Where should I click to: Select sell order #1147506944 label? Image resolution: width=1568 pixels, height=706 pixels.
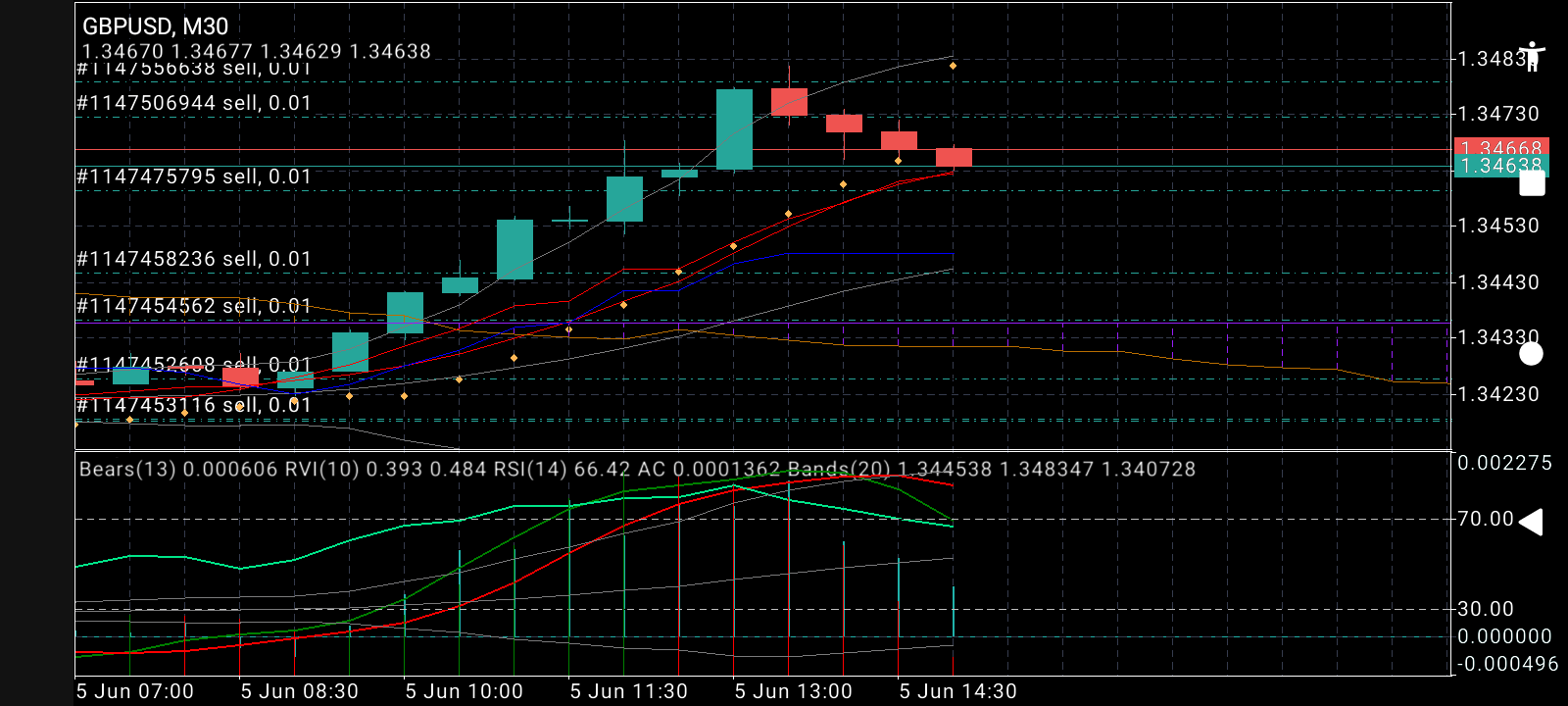coord(194,103)
